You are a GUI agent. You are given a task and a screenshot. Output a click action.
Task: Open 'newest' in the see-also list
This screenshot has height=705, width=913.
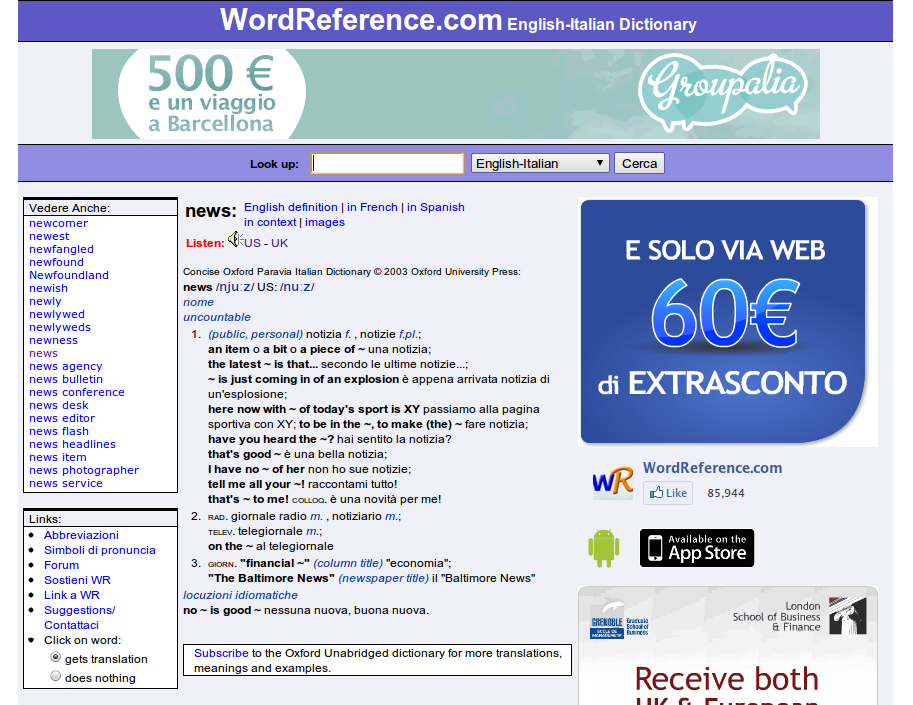49,236
